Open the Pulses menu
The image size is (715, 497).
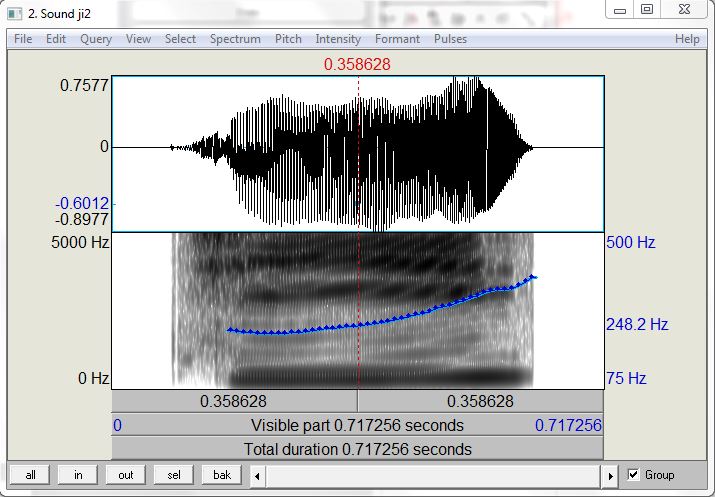pyautogui.click(x=450, y=39)
